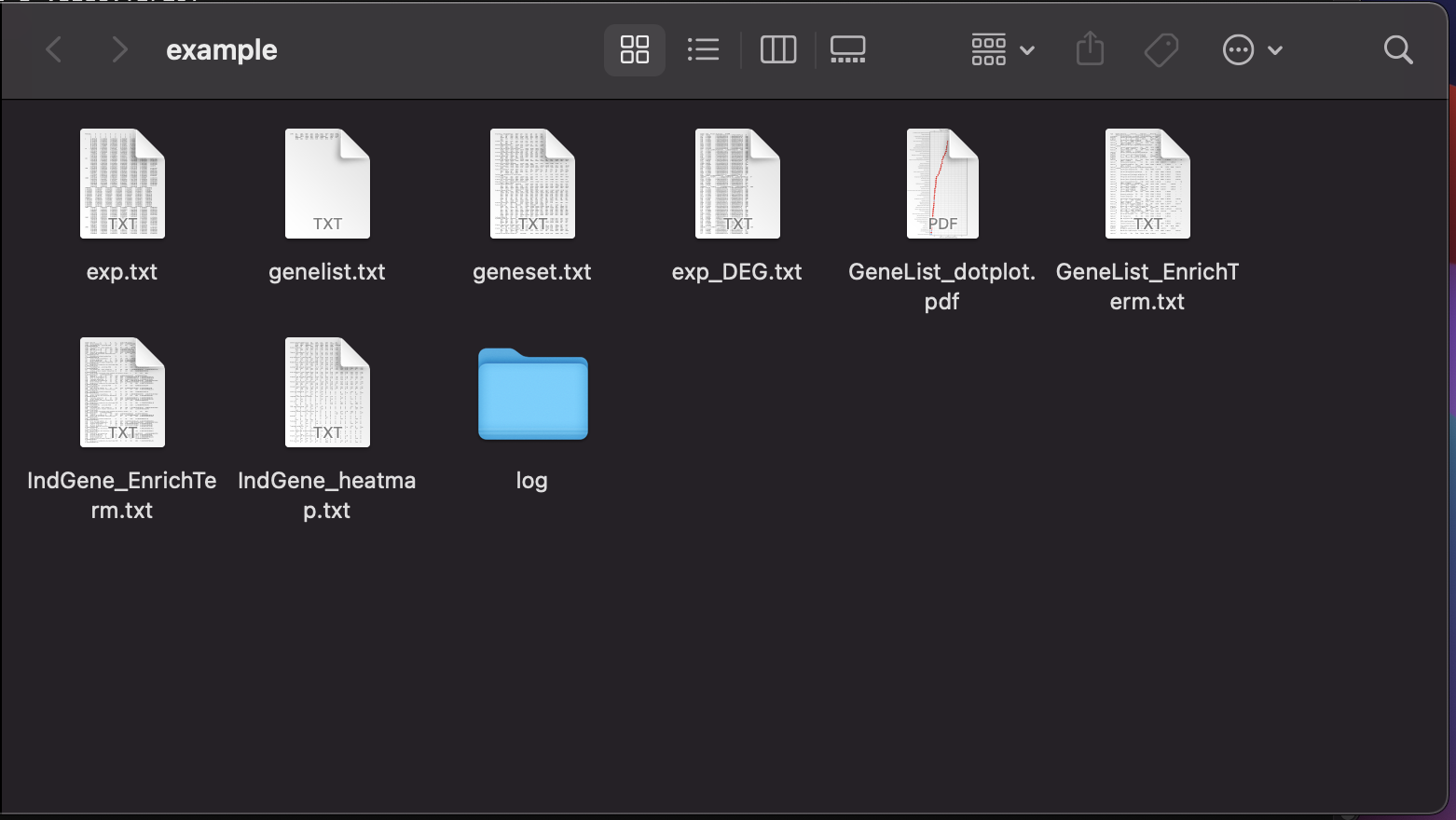The width and height of the screenshot is (1456, 820).
Task: Select the exp.txt file
Action: [x=122, y=184]
